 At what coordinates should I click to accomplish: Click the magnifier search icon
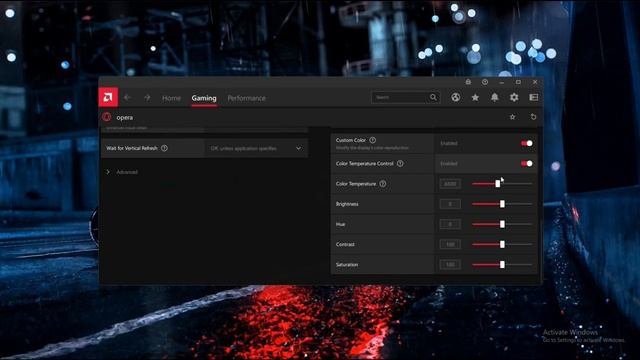[433, 97]
